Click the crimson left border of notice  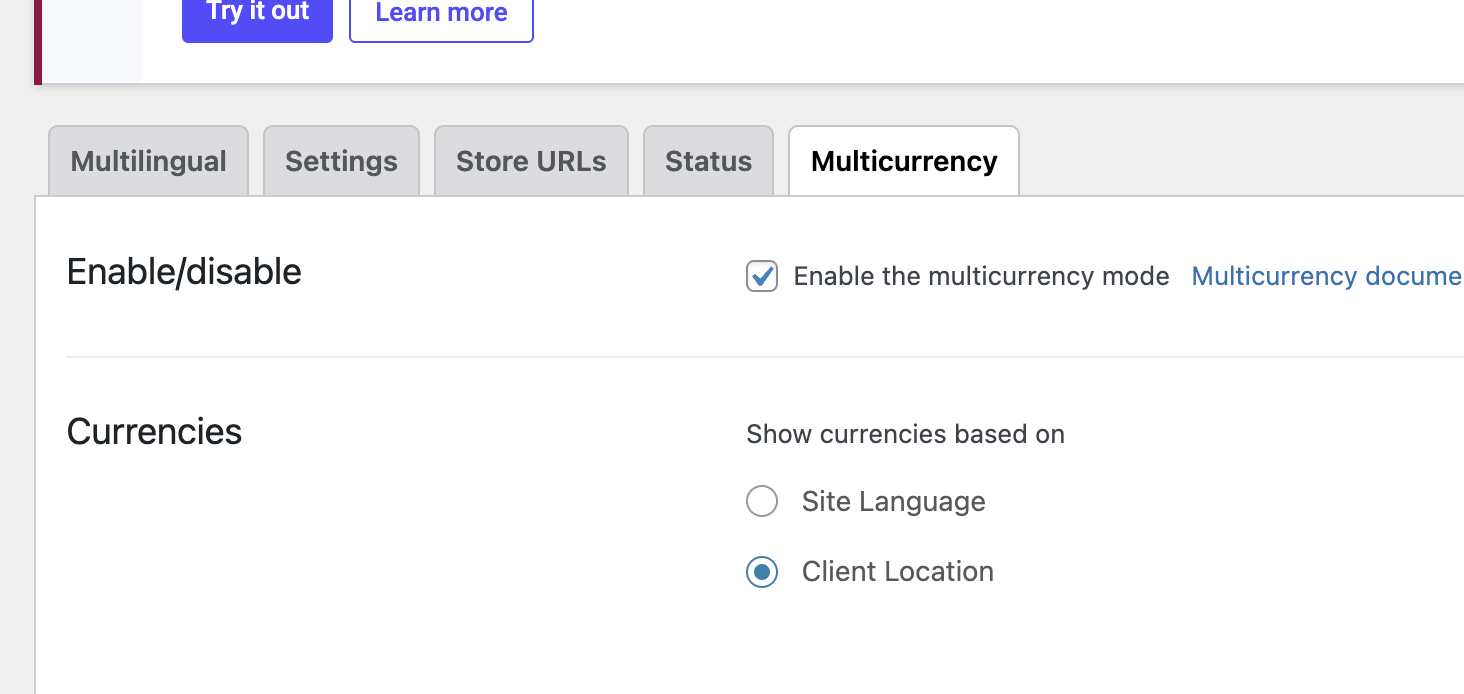click(38, 40)
